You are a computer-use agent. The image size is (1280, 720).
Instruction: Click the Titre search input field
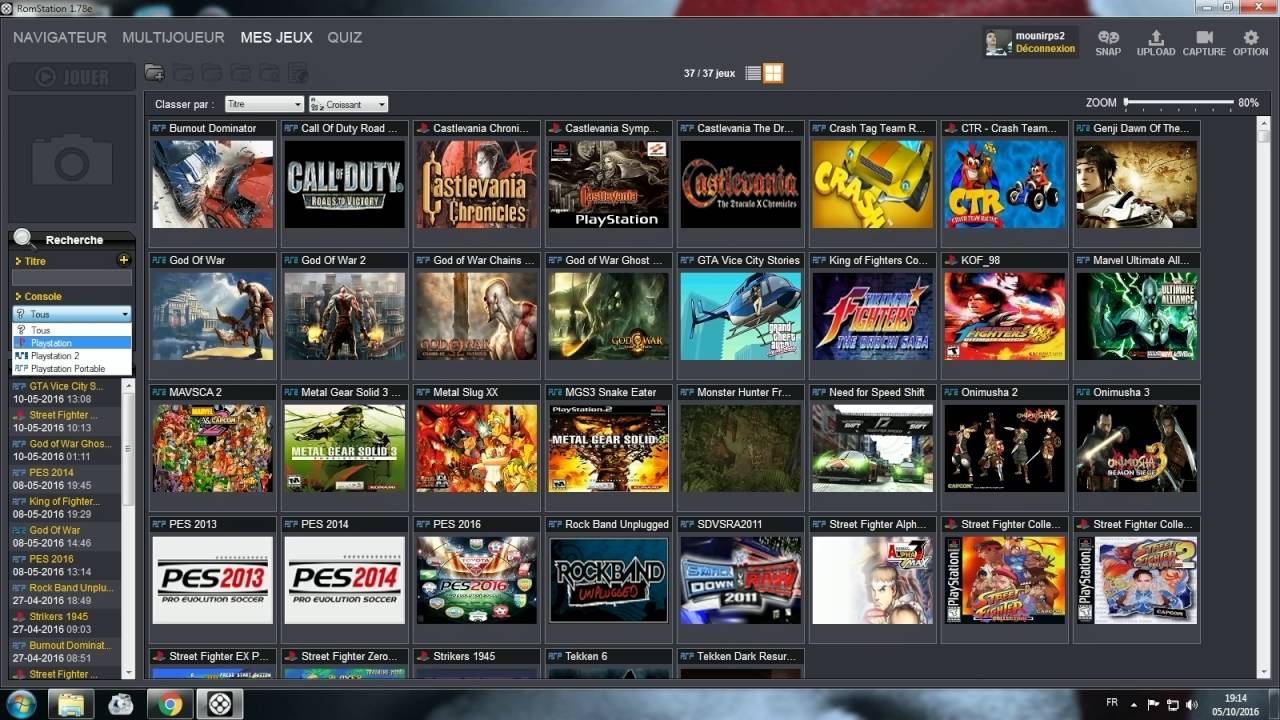click(72, 278)
